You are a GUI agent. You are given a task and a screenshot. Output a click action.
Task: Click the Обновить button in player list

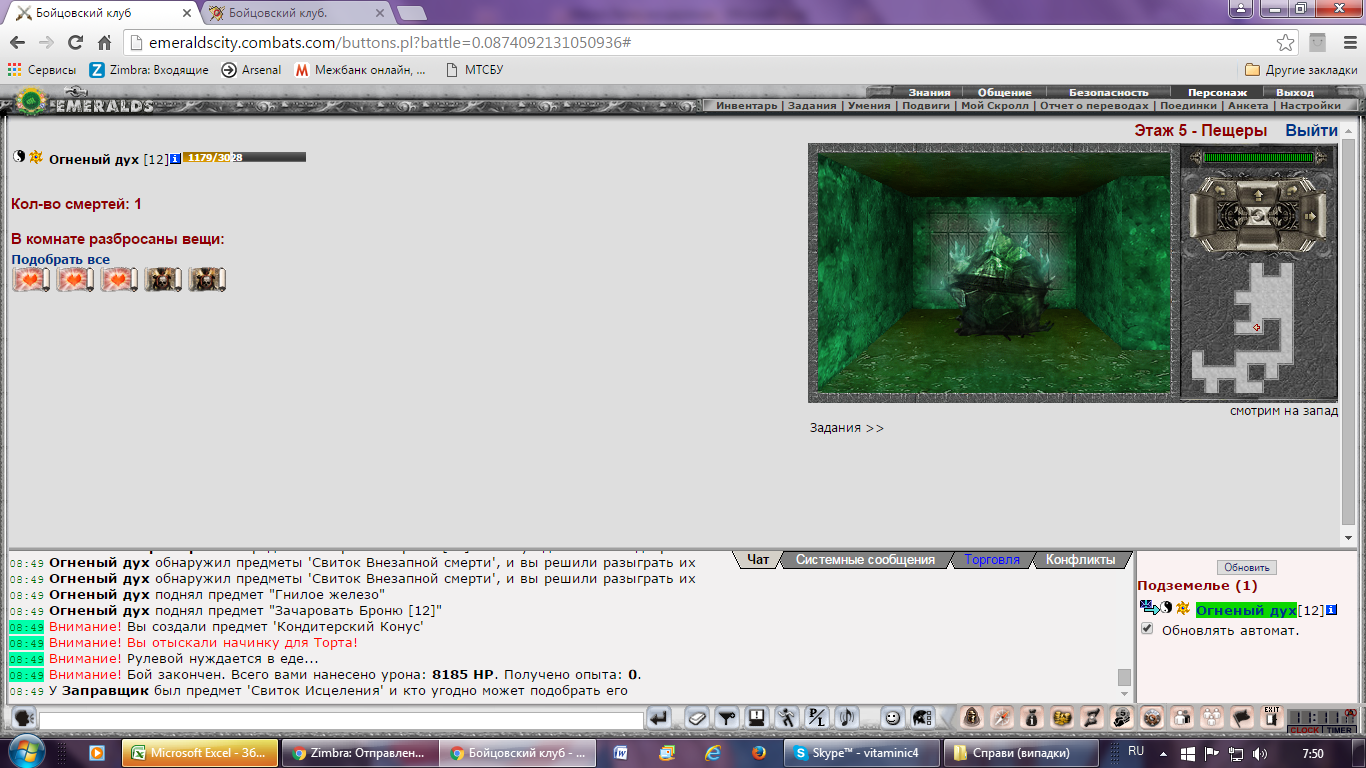1246,567
